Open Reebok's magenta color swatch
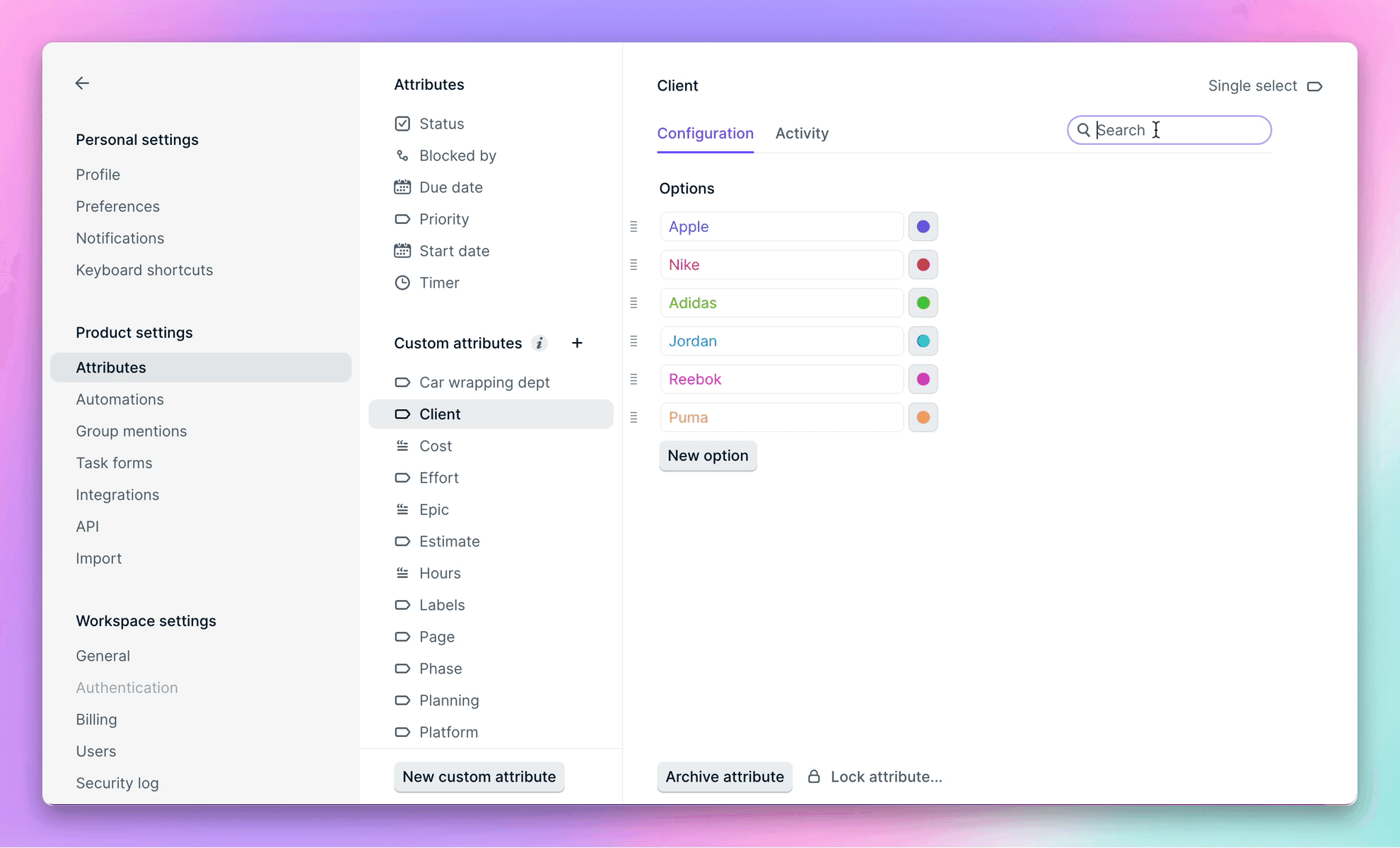 point(923,379)
